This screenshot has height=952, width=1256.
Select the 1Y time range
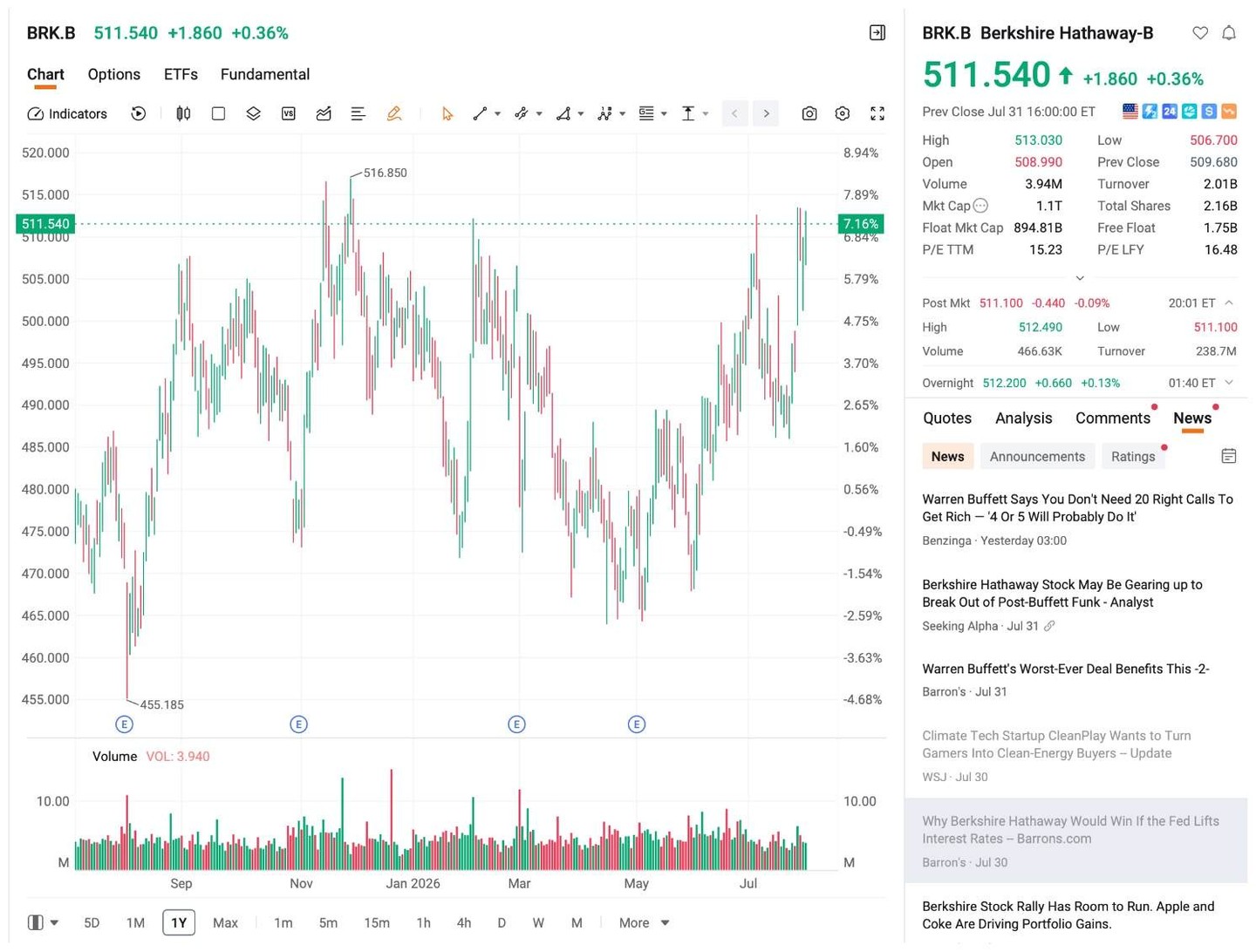179,922
